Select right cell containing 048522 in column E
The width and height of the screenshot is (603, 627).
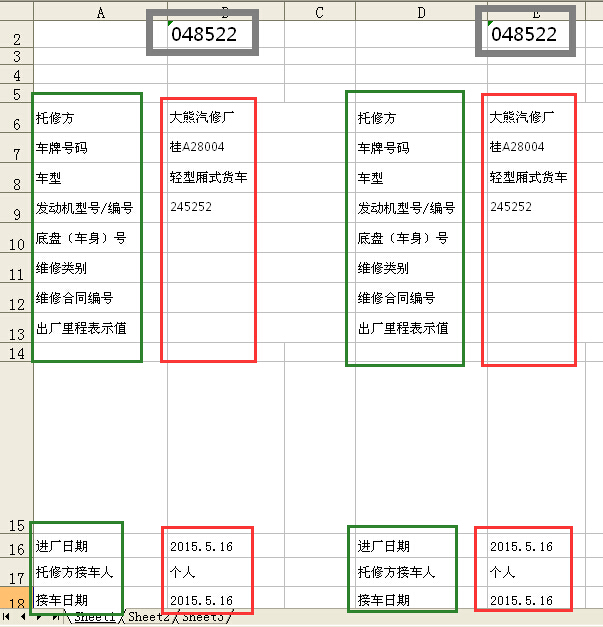point(524,34)
